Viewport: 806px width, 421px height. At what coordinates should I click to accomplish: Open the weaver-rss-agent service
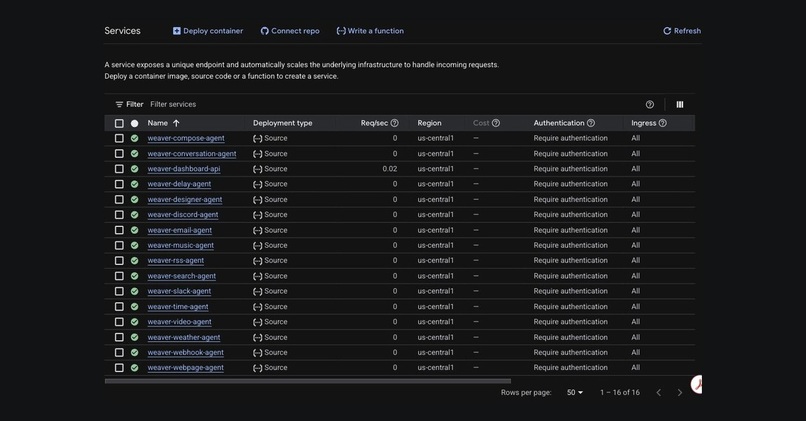point(175,261)
